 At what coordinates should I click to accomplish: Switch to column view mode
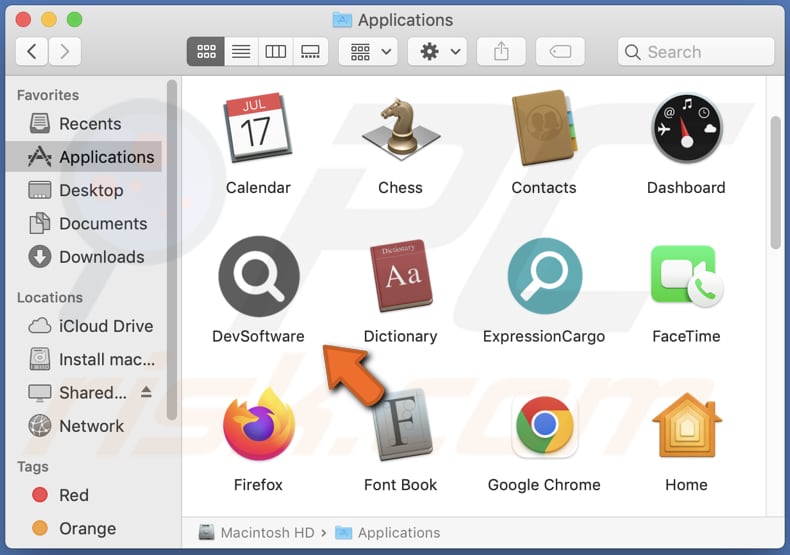point(275,52)
